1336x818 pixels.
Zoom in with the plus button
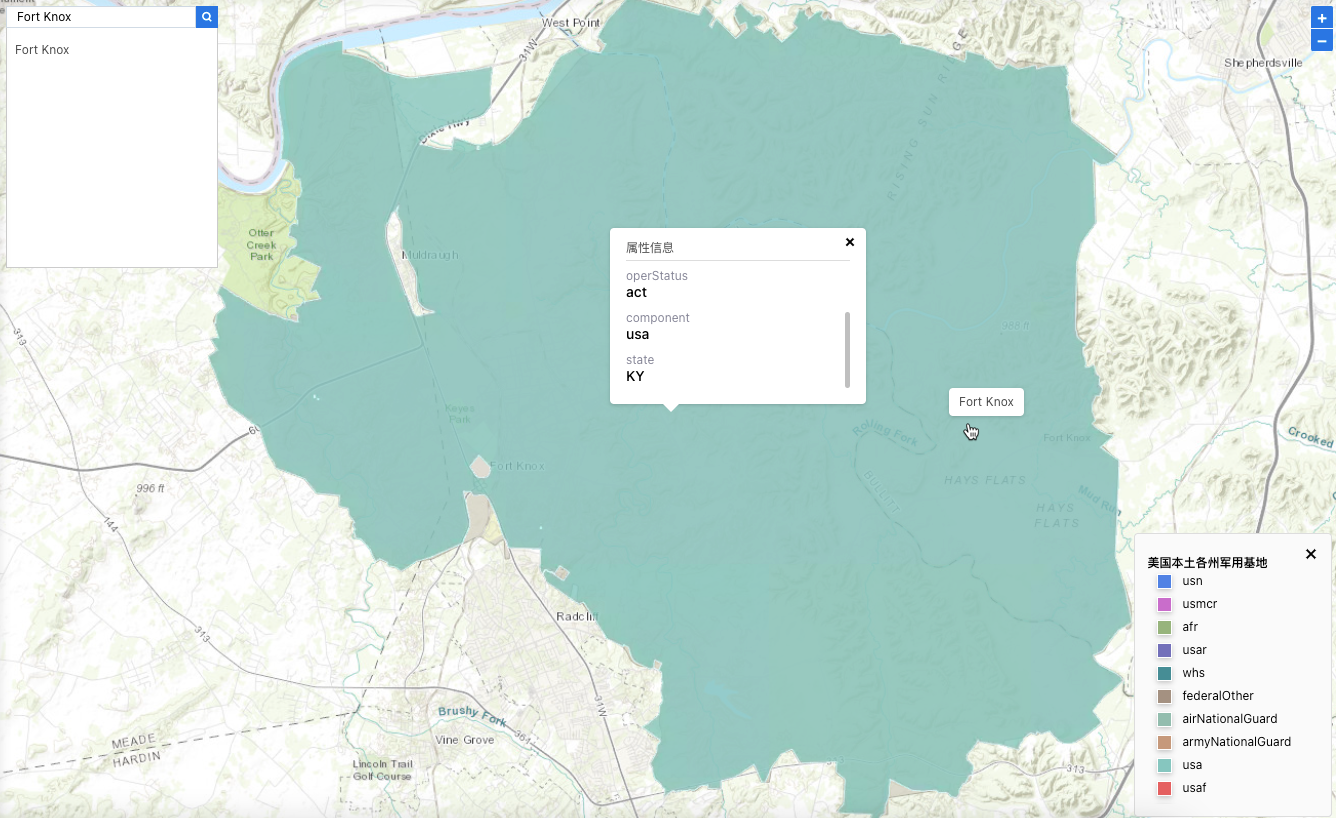pyautogui.click(x=1322, y=19)
